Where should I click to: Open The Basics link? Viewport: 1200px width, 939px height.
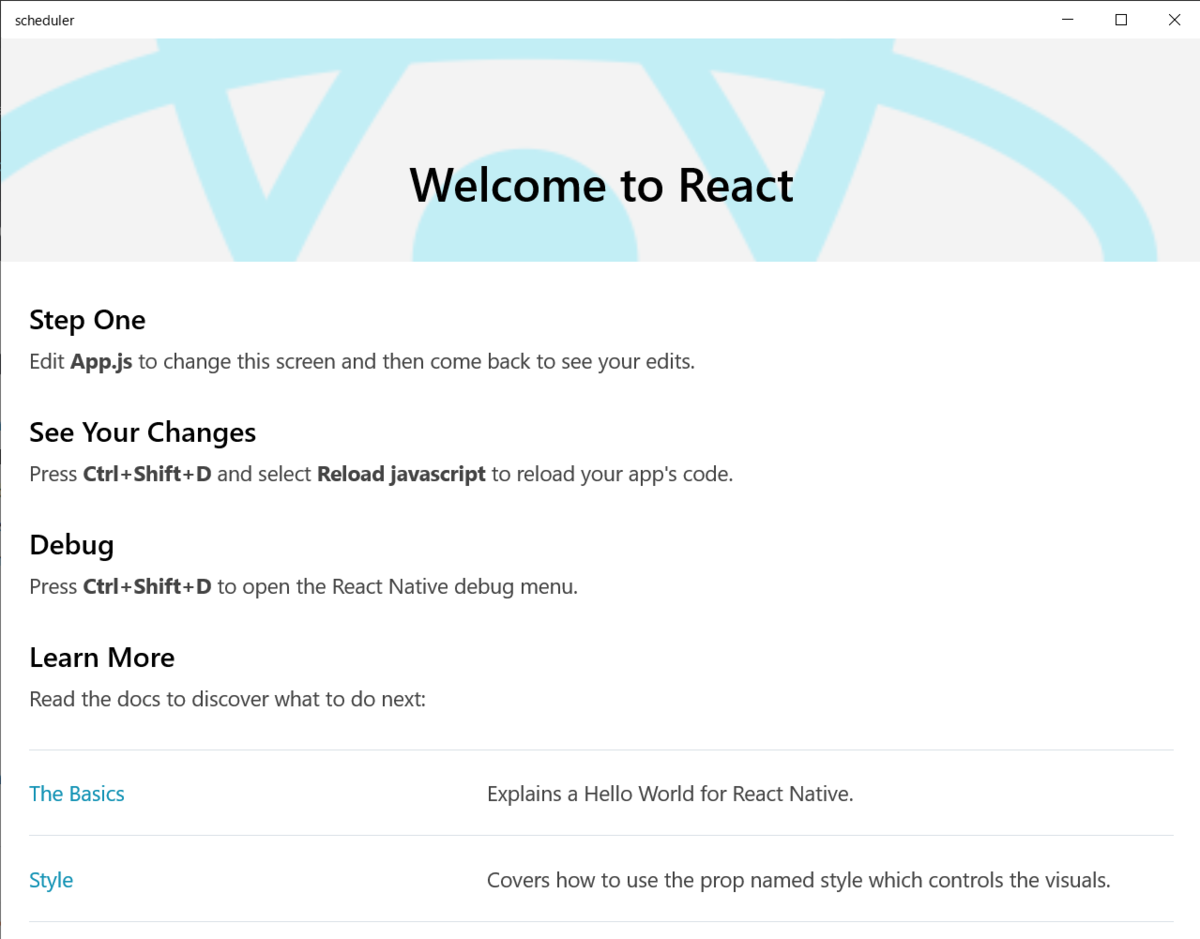tap(77, 794)
